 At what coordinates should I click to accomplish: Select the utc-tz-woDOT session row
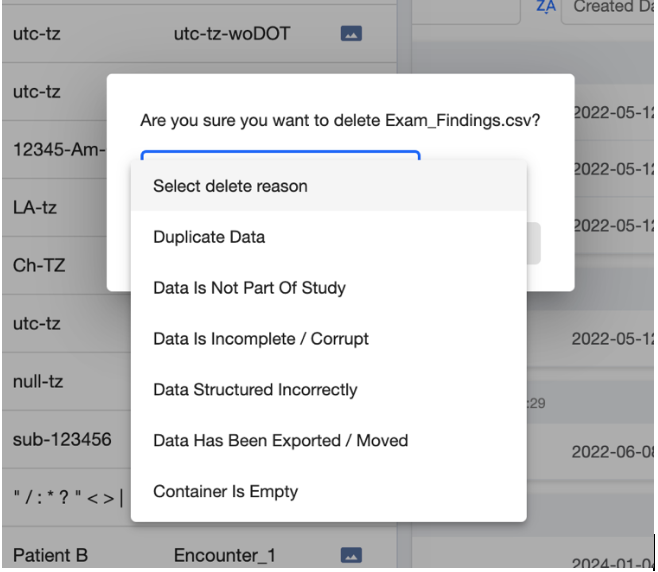click(x=199, y=34)
